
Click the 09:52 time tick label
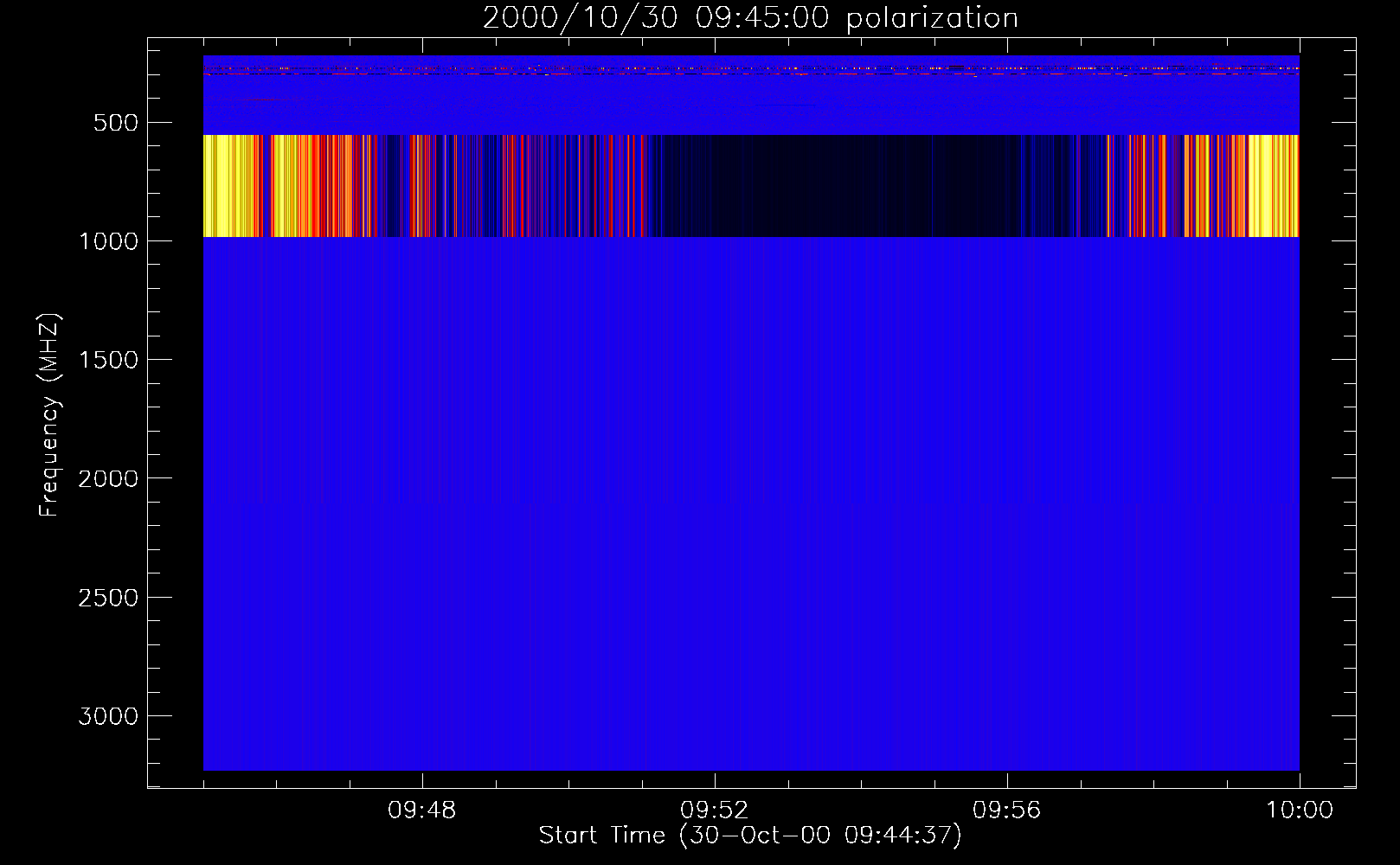tap(715, 811)
